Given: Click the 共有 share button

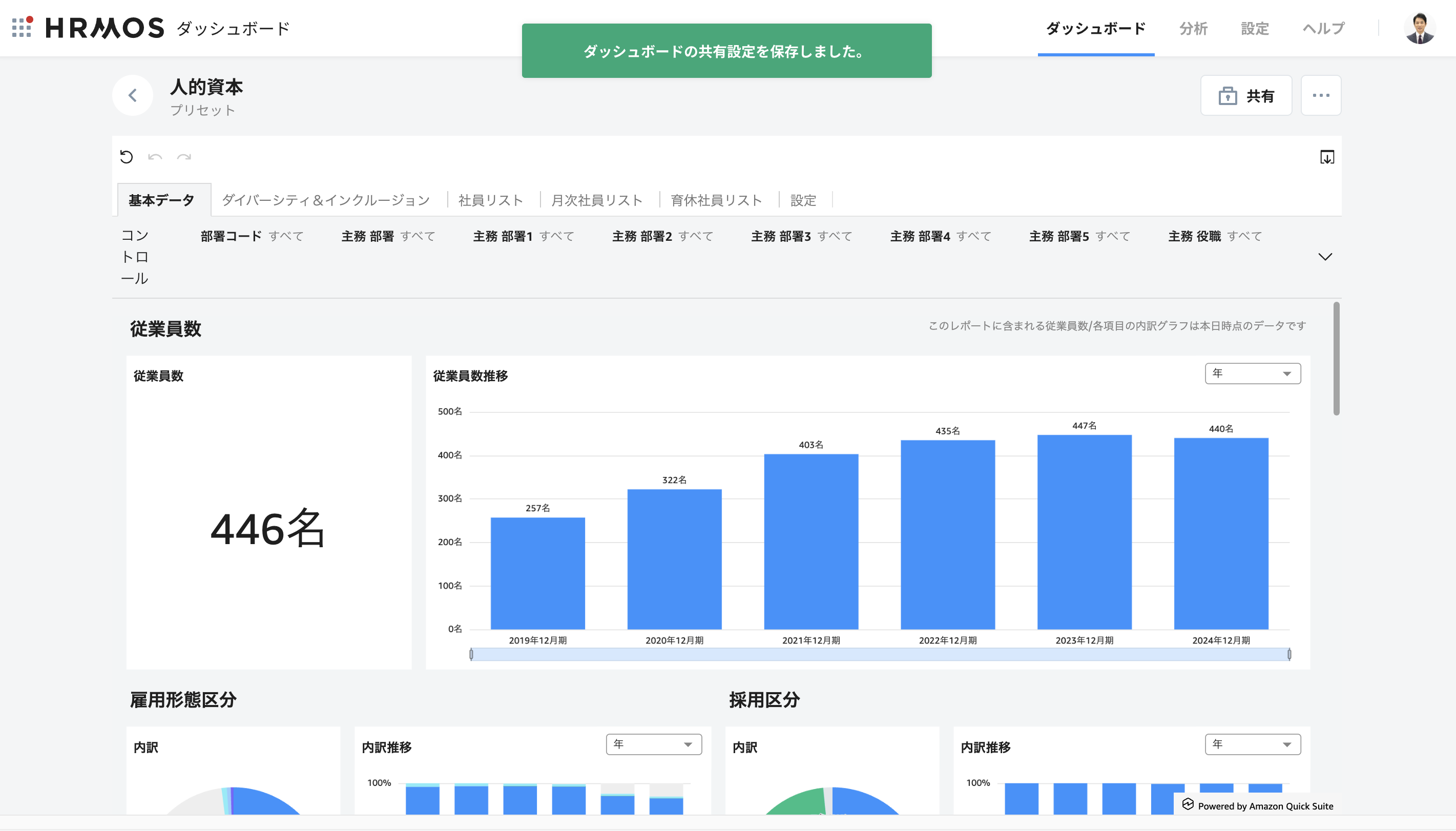Looking at the screenshot, I should click(x=1246, y=95).
